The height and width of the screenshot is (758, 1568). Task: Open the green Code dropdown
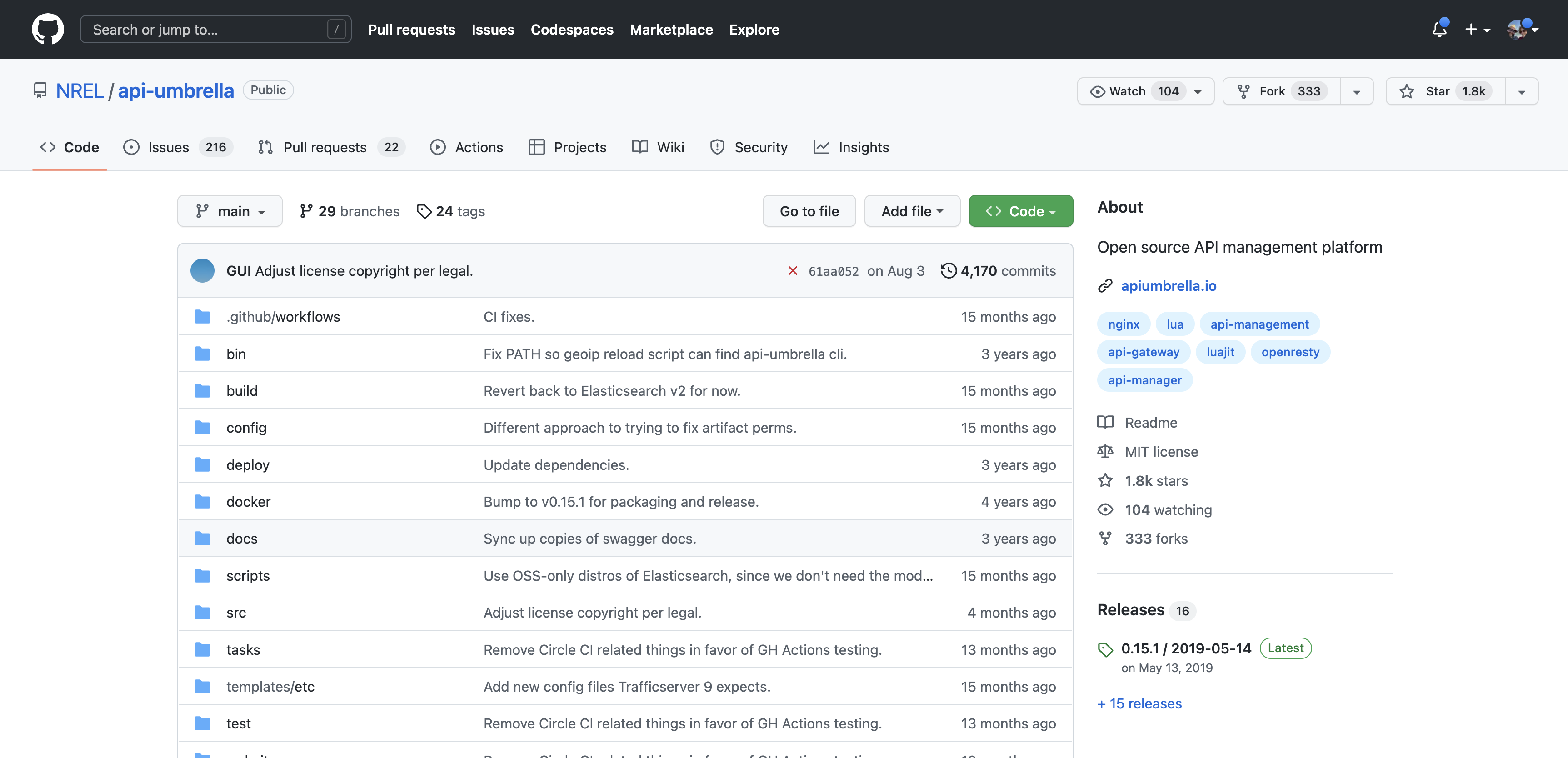coord(1020,211)
